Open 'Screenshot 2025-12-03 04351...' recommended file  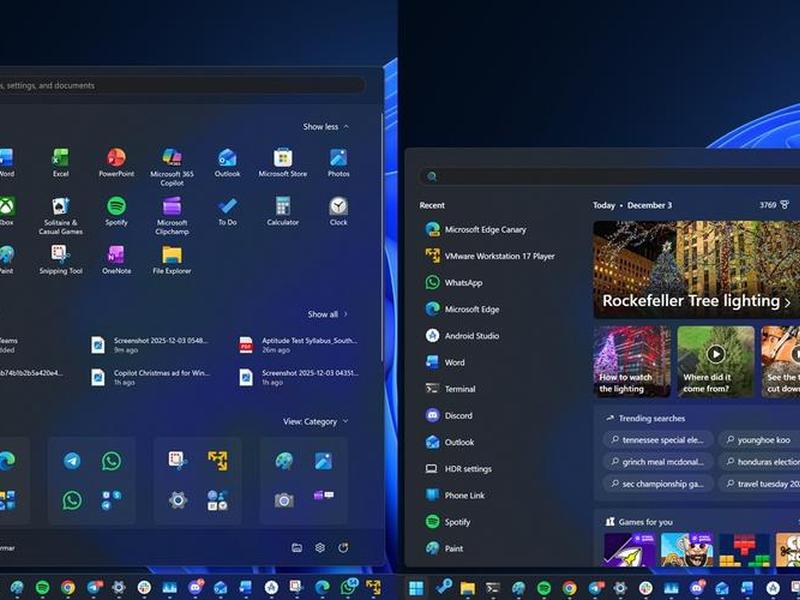tap(298, 378)
